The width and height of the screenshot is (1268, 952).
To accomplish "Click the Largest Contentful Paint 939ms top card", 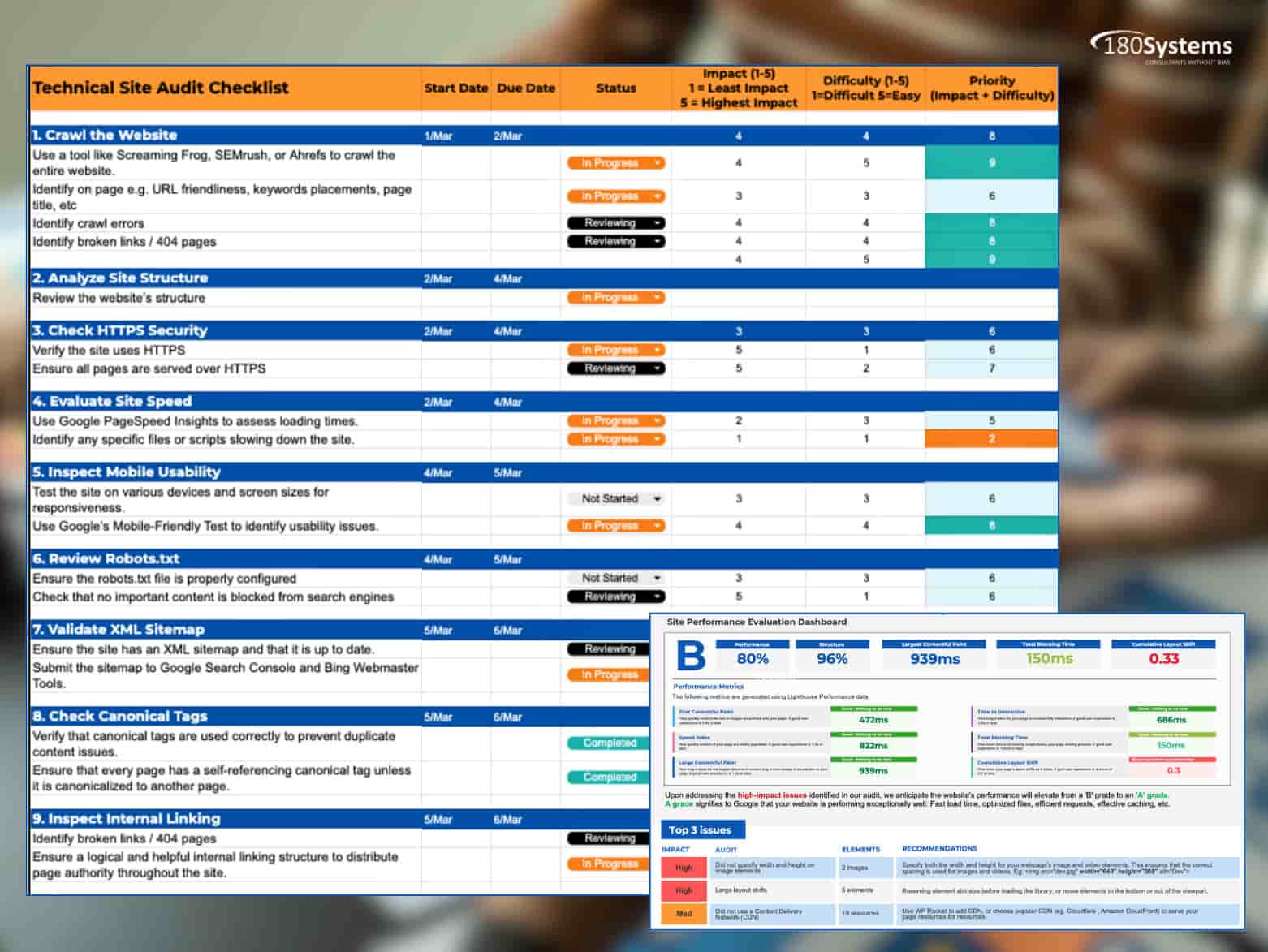I will coord(935,655).
